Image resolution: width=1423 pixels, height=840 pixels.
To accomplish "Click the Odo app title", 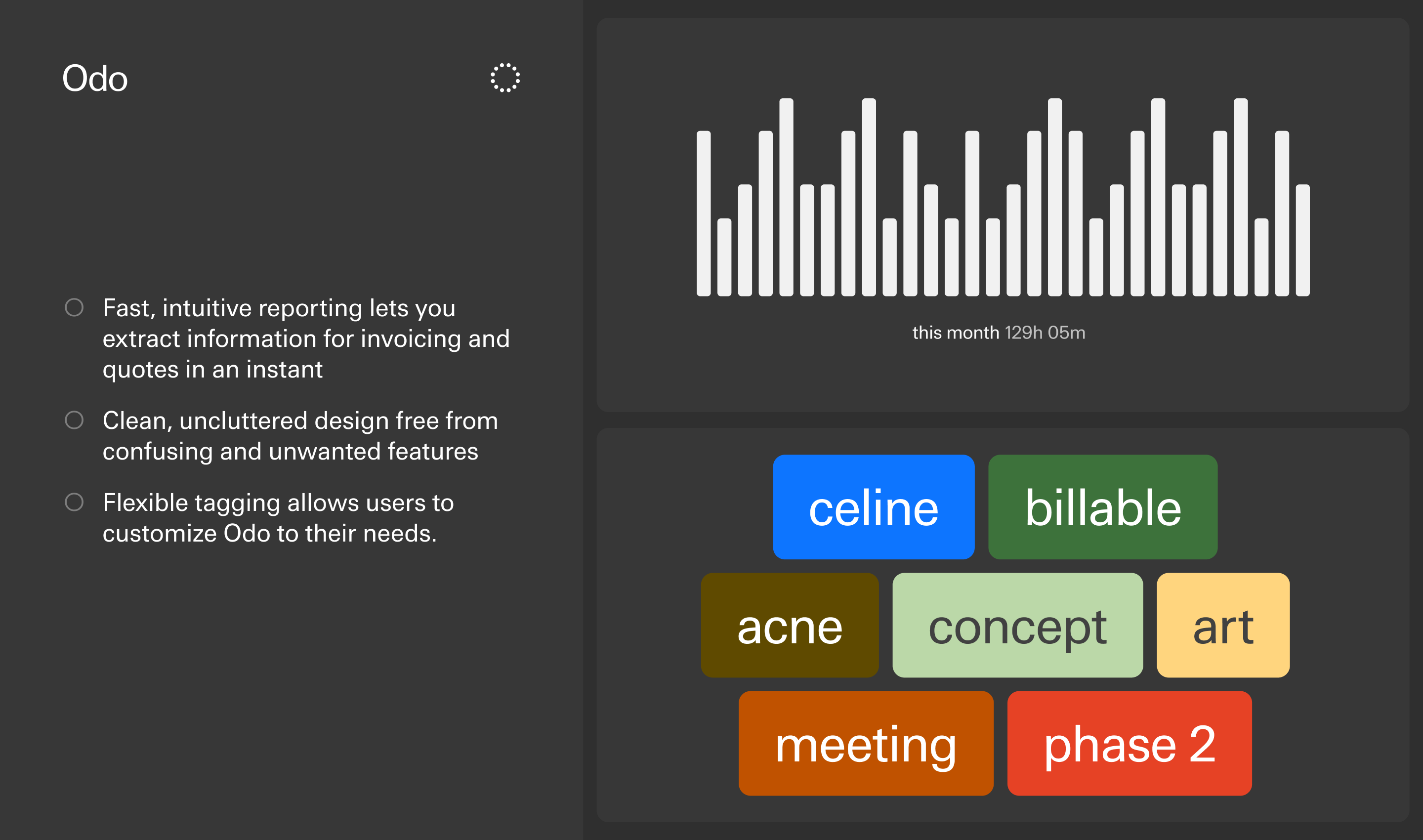I will (95, 78).
